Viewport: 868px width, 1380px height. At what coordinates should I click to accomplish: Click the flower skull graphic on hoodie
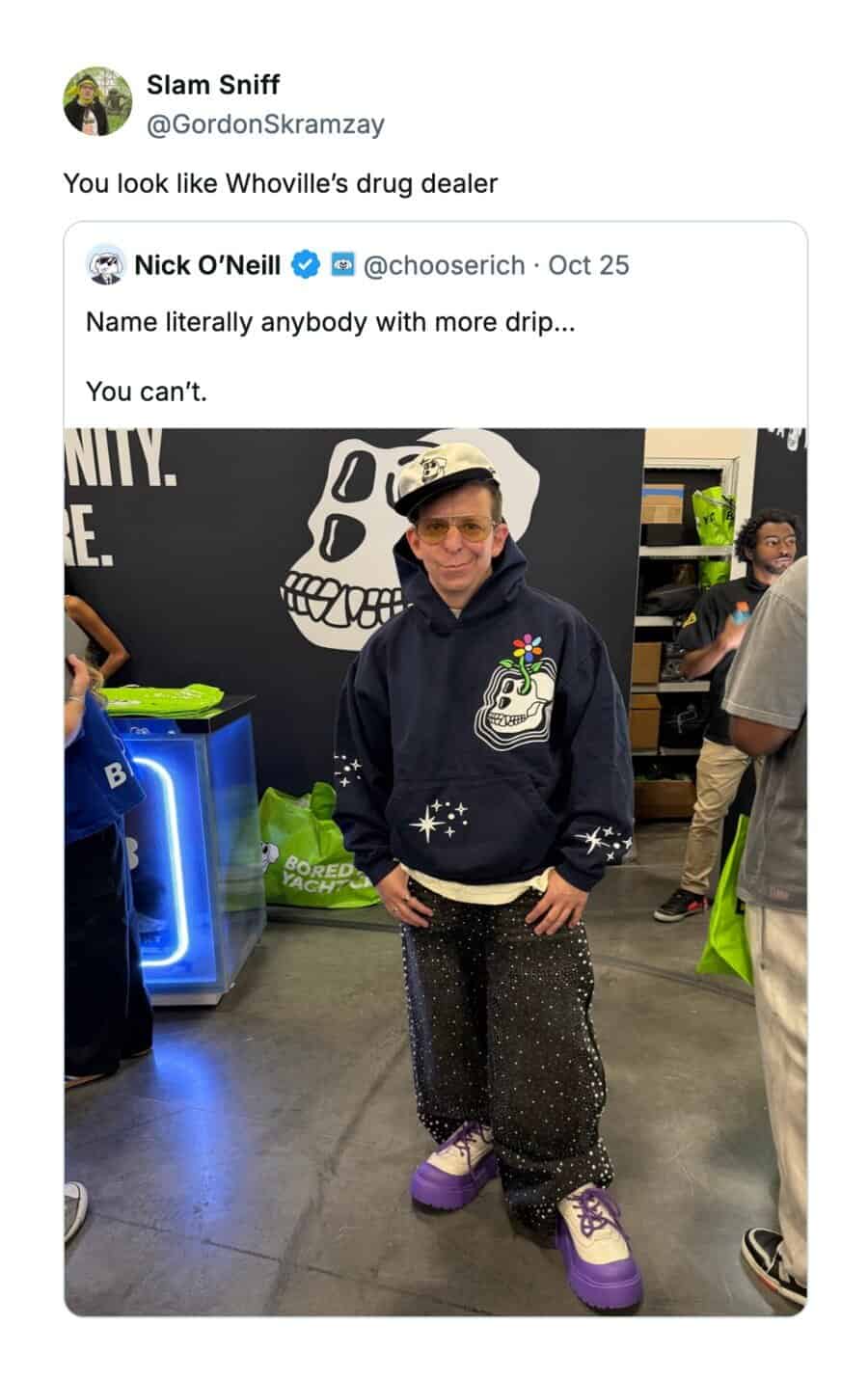[x=514, y=692]
